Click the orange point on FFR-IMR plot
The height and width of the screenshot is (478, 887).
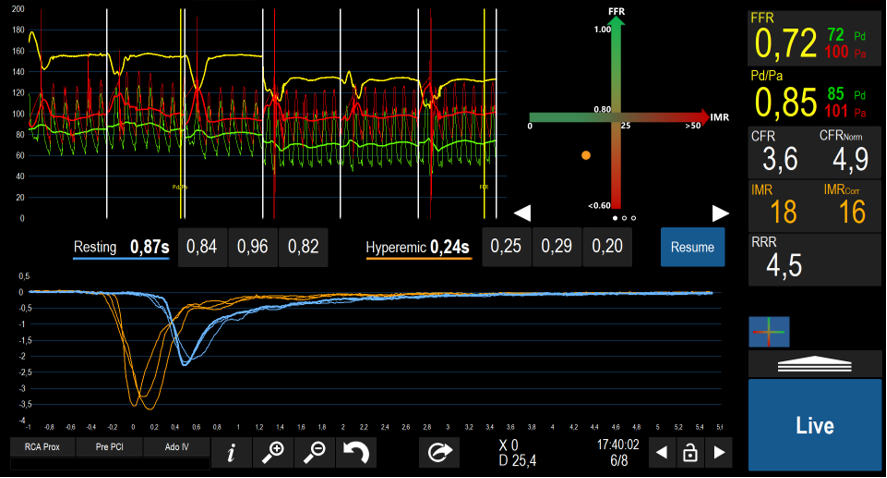[586, 155]
